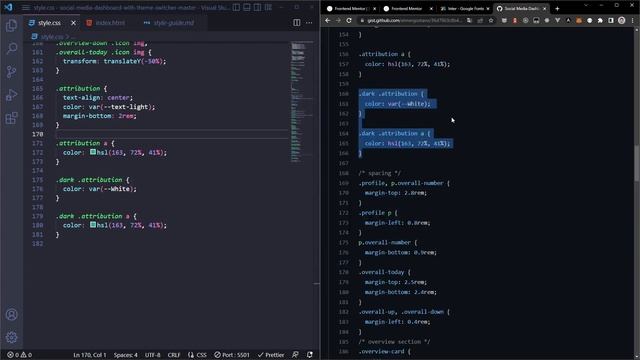Open the tab search chevron in Chrome
The width and height of the screenshot is (640, 360).
click(586, 6)
